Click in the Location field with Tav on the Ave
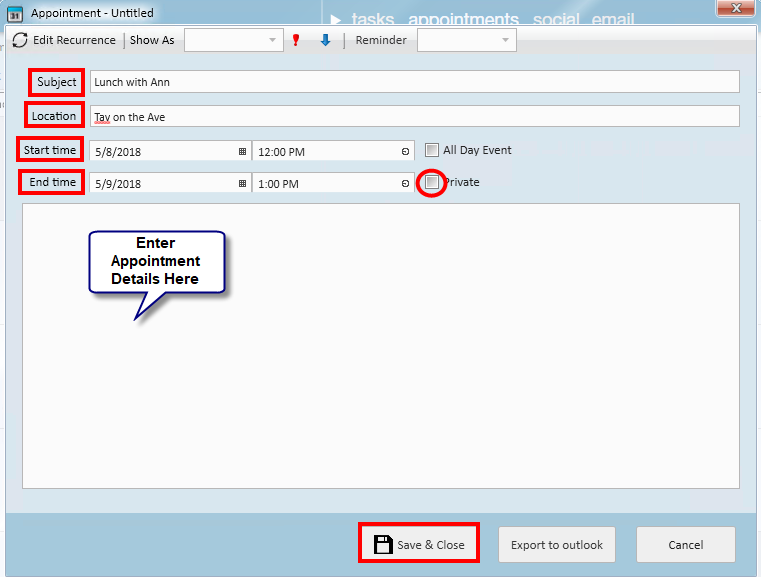This screenshot has width=761, height=577. [x=415, y=116]
